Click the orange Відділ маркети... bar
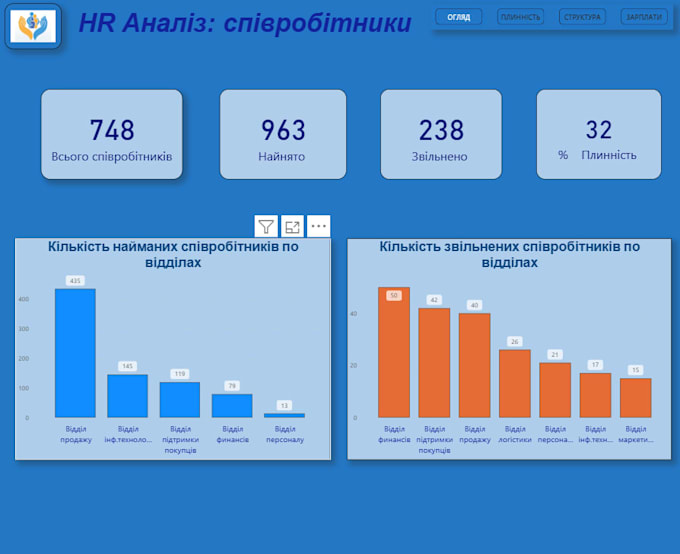The image size is (680, 554). pos(636,398)
